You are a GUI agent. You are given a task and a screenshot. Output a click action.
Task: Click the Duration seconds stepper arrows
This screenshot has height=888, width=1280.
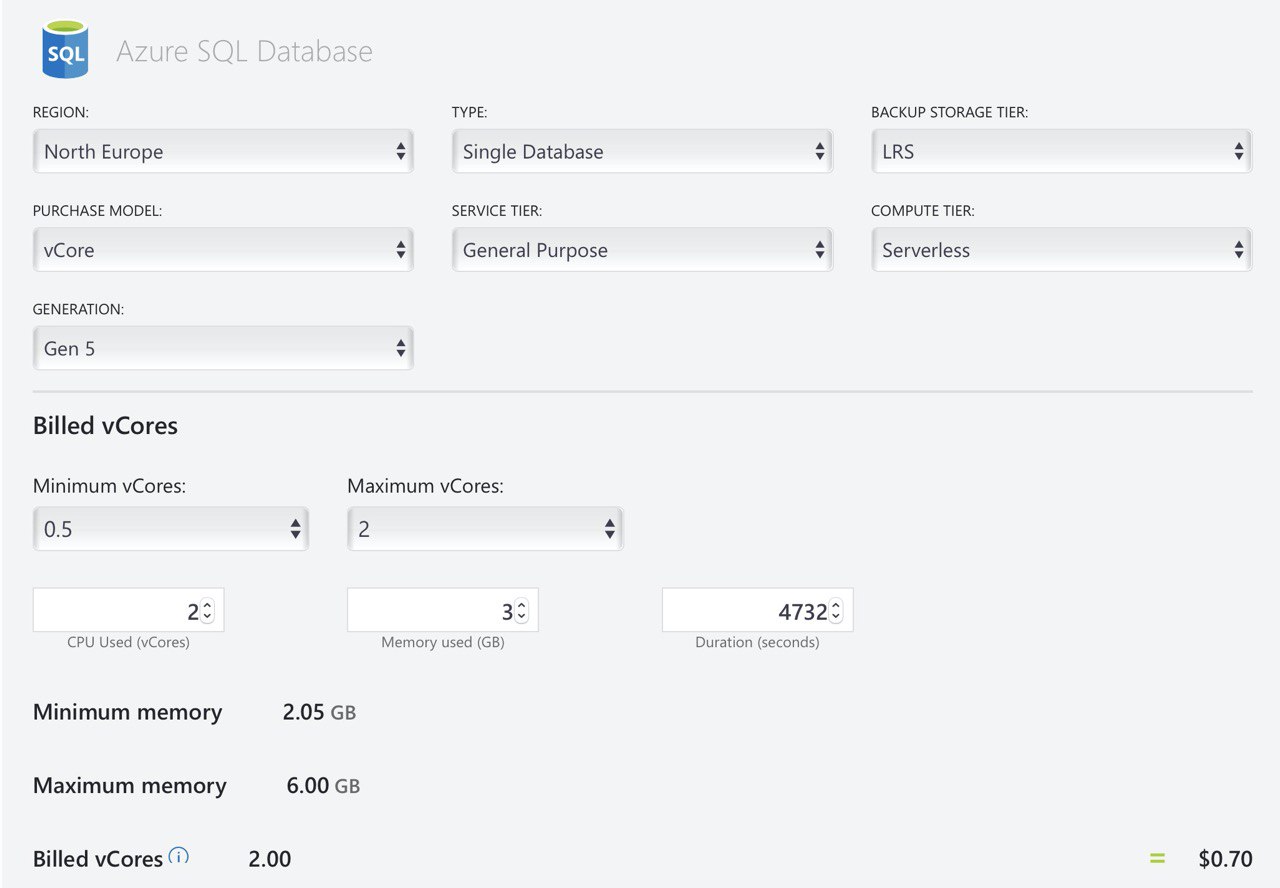point(836,611)
